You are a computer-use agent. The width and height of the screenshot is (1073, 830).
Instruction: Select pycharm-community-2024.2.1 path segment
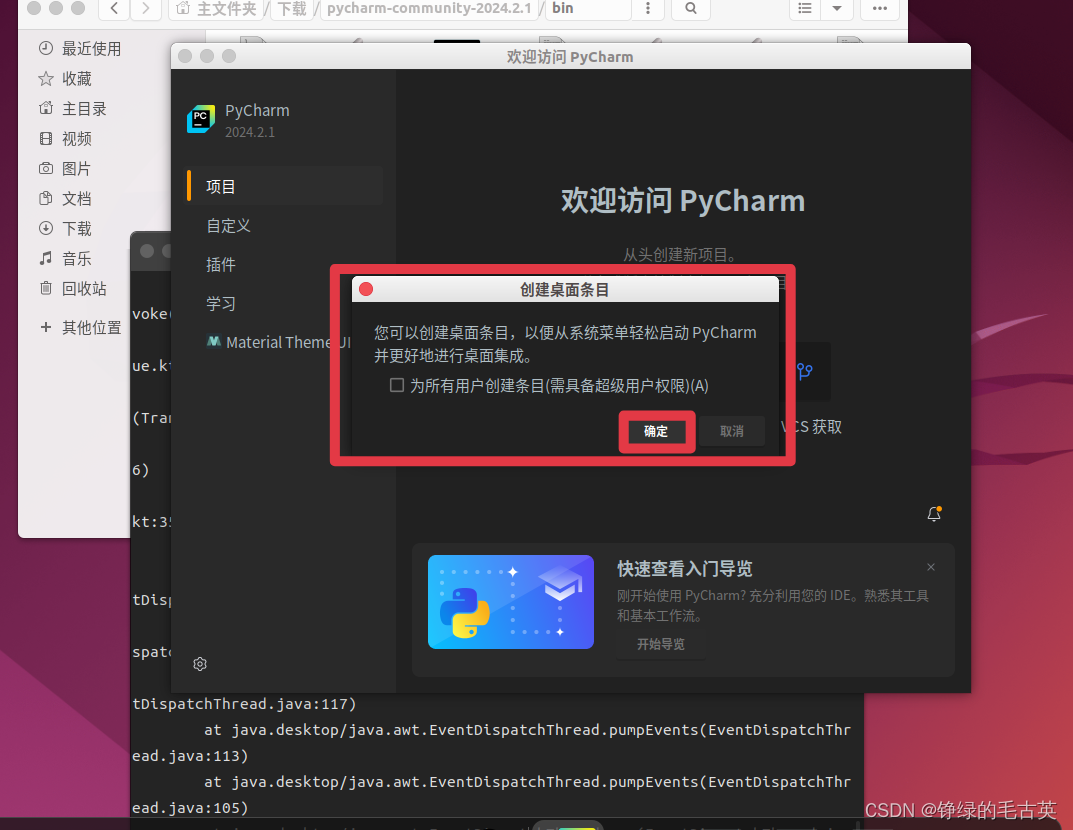(x=429, y=8)
